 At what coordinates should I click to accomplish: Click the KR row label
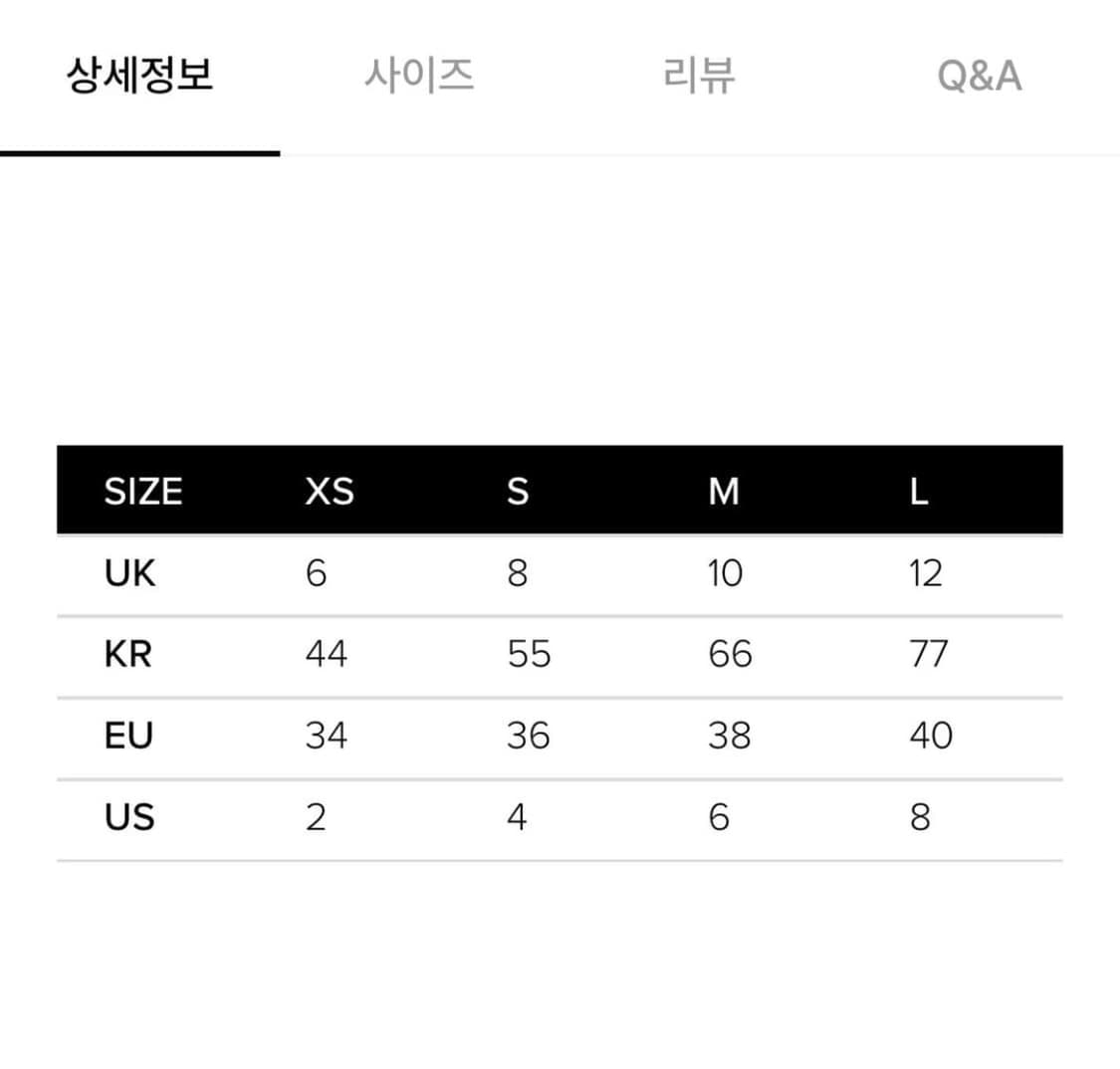[x=128, y=654]
